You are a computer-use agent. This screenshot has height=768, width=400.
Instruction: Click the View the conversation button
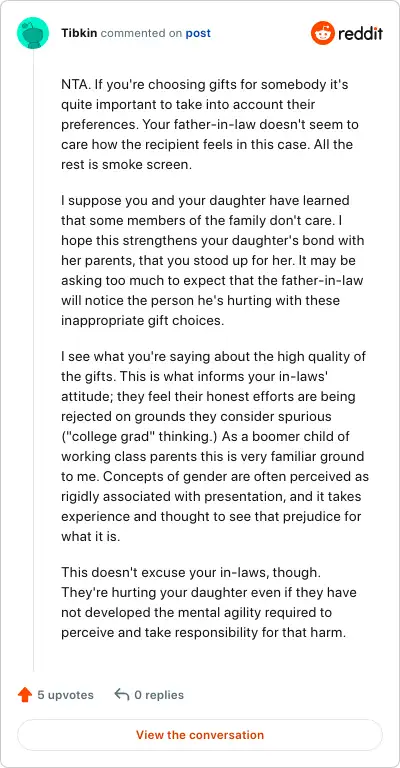click(x=200, y=735)
